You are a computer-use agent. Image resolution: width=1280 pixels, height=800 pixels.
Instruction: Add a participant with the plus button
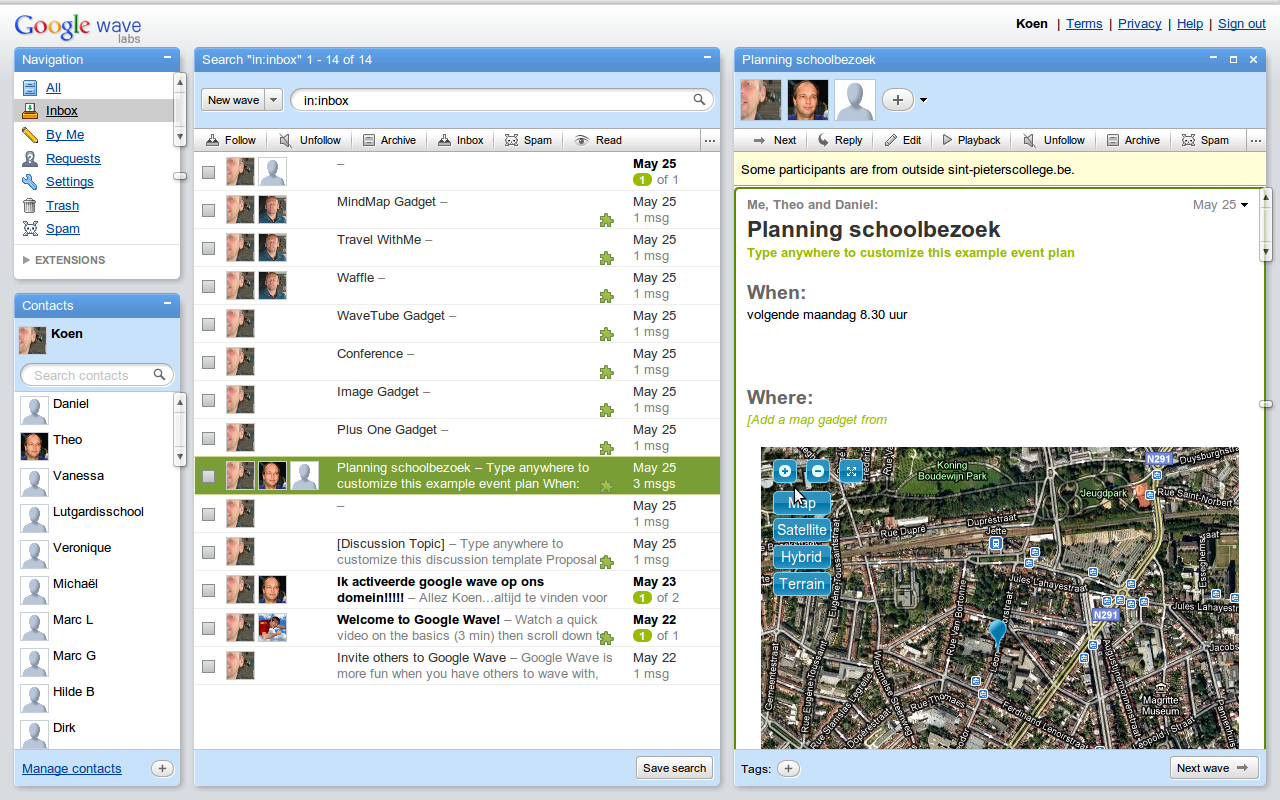pos(898,100)
